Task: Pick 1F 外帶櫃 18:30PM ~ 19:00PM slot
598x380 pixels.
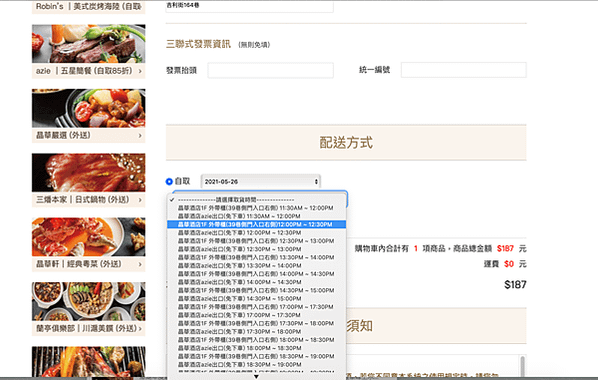Action: 256,357
